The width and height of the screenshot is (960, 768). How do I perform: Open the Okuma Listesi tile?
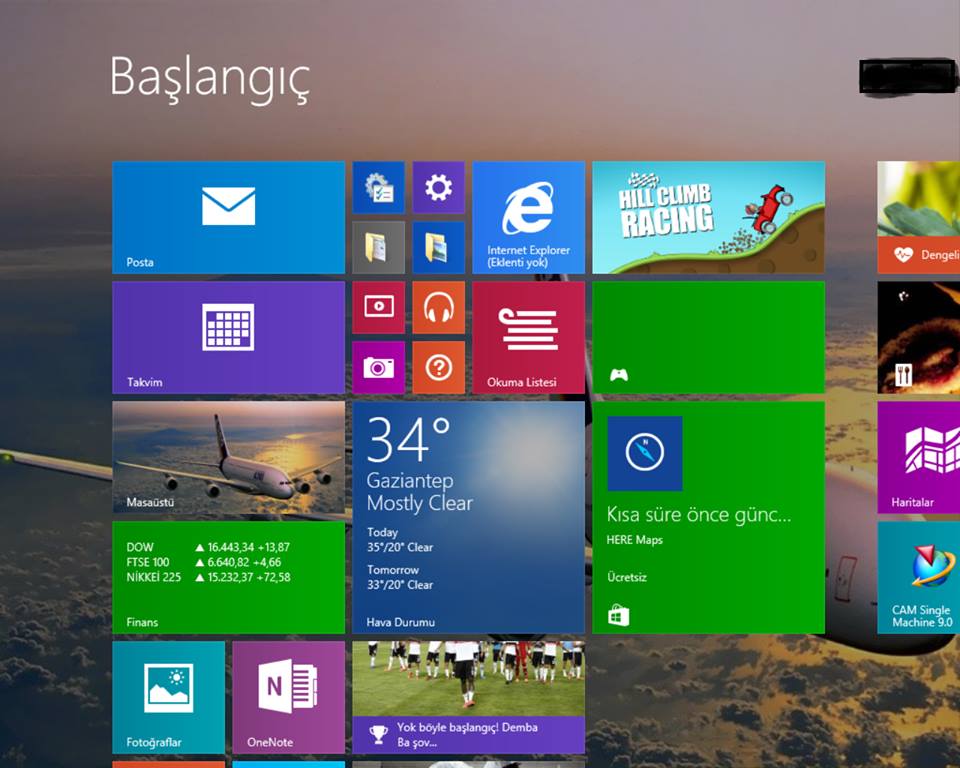pos(528,337)
